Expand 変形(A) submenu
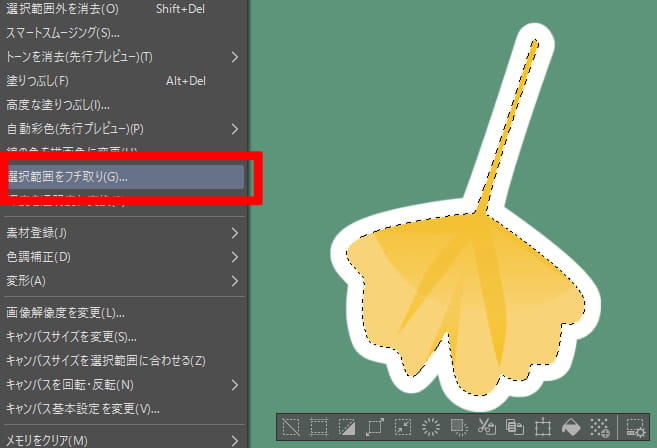This screenshot has width=657, height=448. tap(124, 281)
